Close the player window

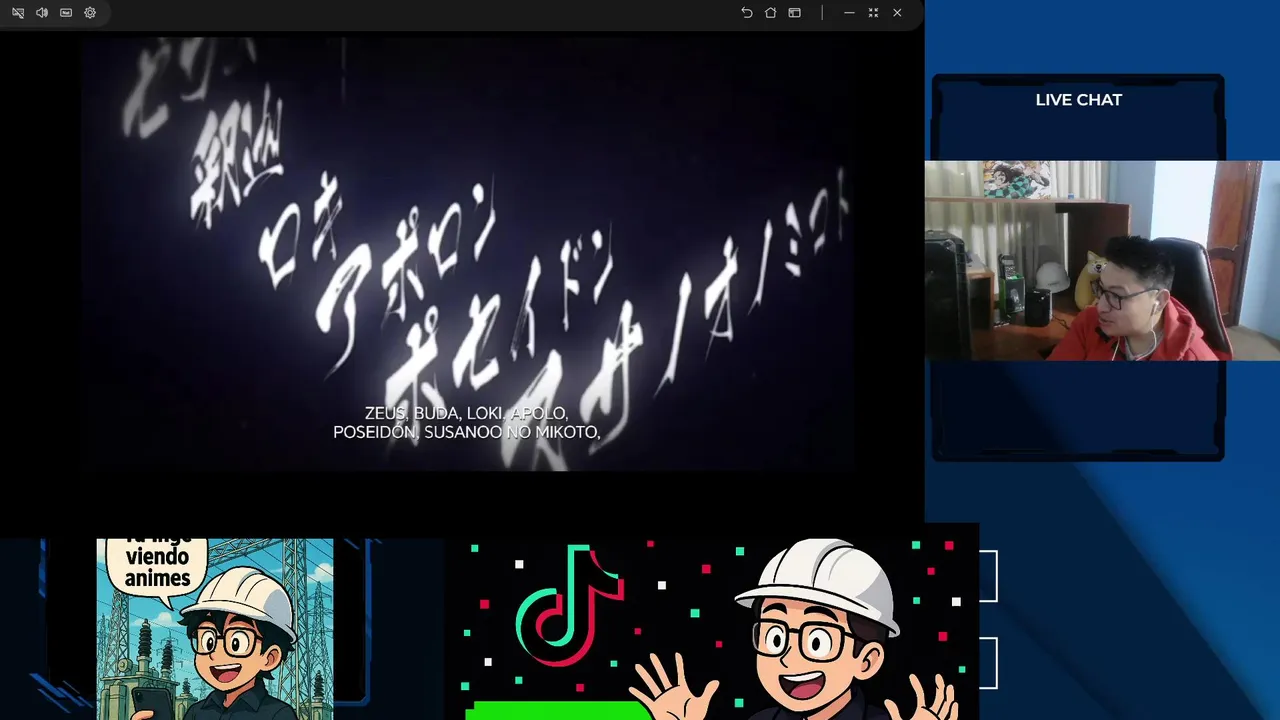point(897,13)
